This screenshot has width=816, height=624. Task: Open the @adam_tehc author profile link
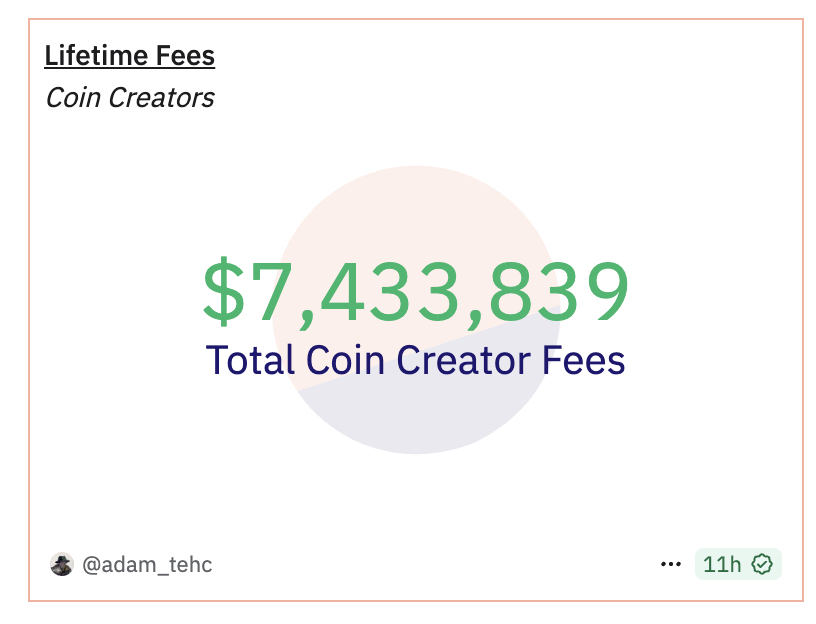[x=147, y=565]
